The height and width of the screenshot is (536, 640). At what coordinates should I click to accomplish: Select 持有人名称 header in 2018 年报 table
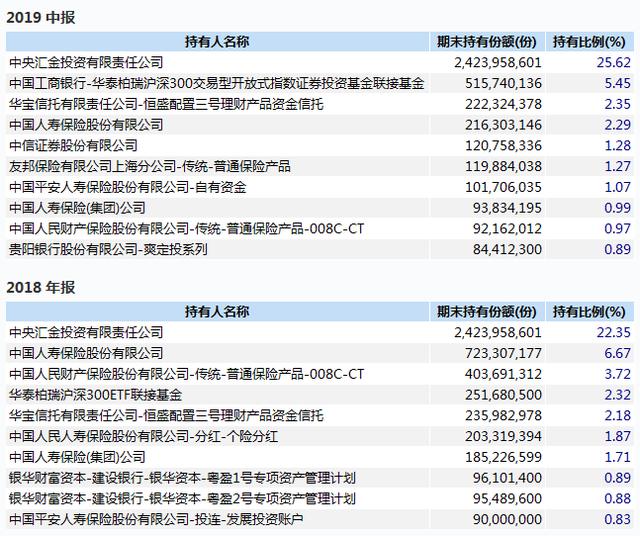click(x=217, y=312)
